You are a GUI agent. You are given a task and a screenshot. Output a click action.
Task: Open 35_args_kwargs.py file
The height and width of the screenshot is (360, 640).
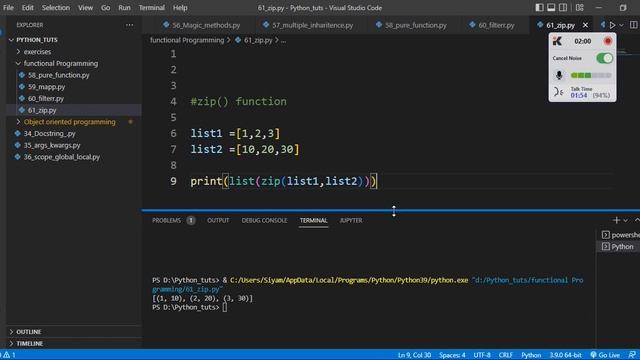tap(51, 145)
